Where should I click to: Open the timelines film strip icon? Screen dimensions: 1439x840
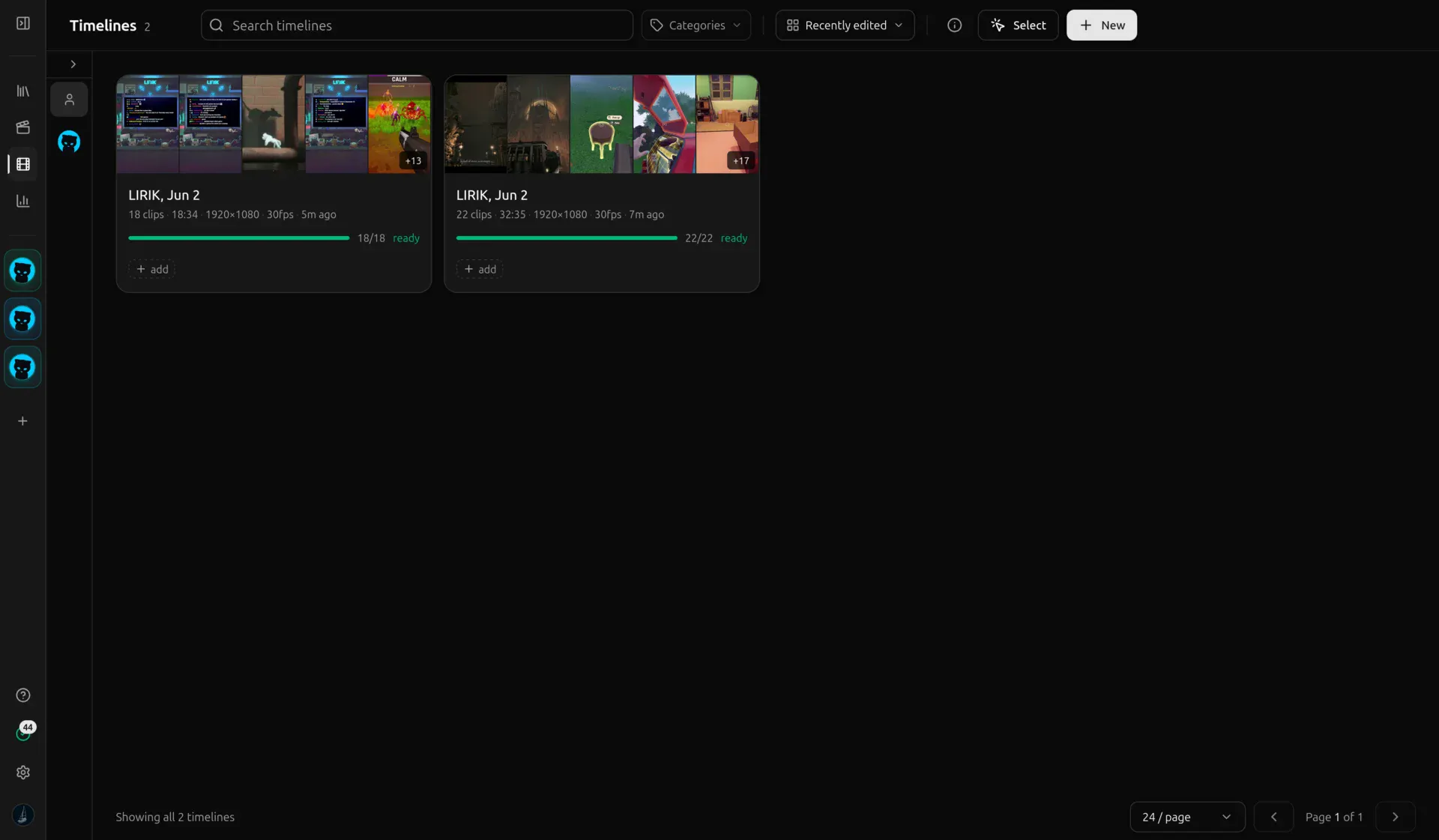(x=23, y=164)
